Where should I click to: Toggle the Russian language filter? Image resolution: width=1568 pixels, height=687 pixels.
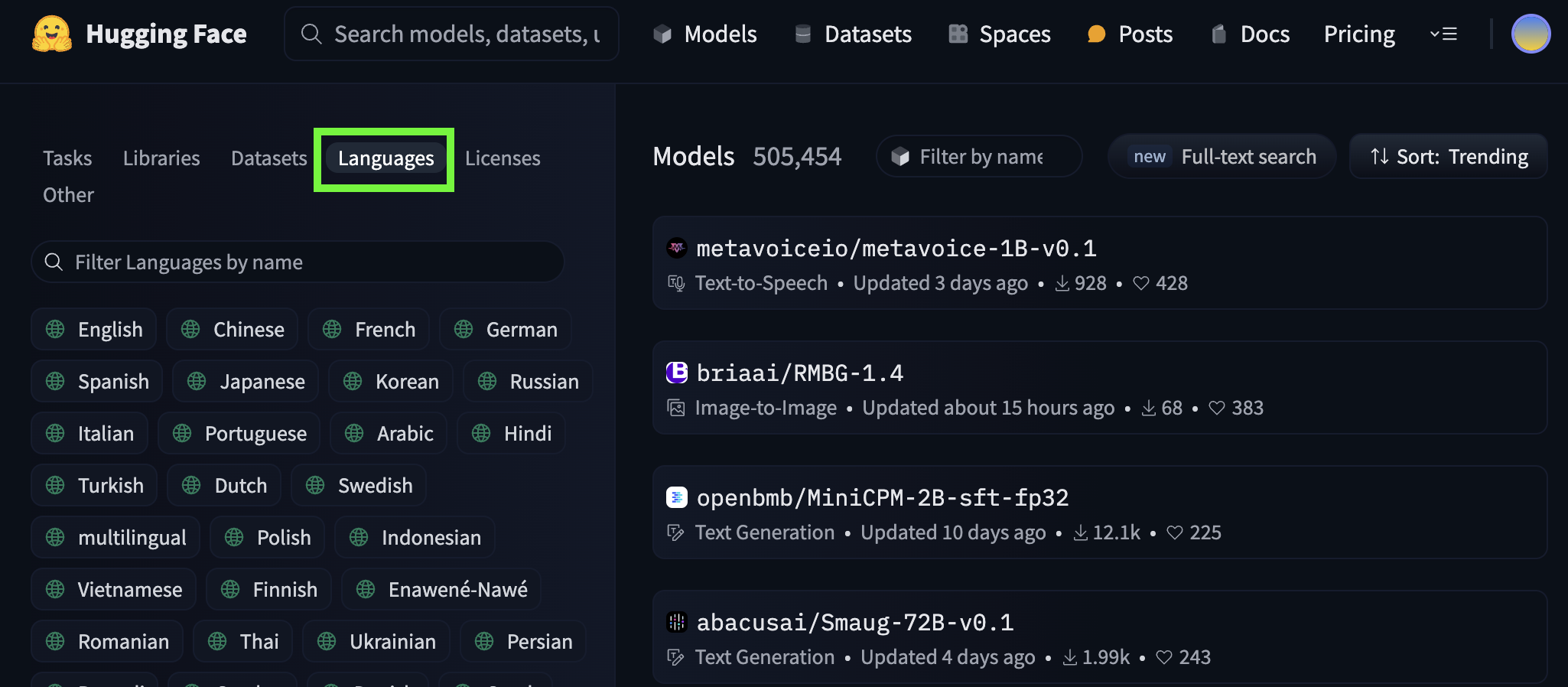pyautogui.click(x=528, y=382)
